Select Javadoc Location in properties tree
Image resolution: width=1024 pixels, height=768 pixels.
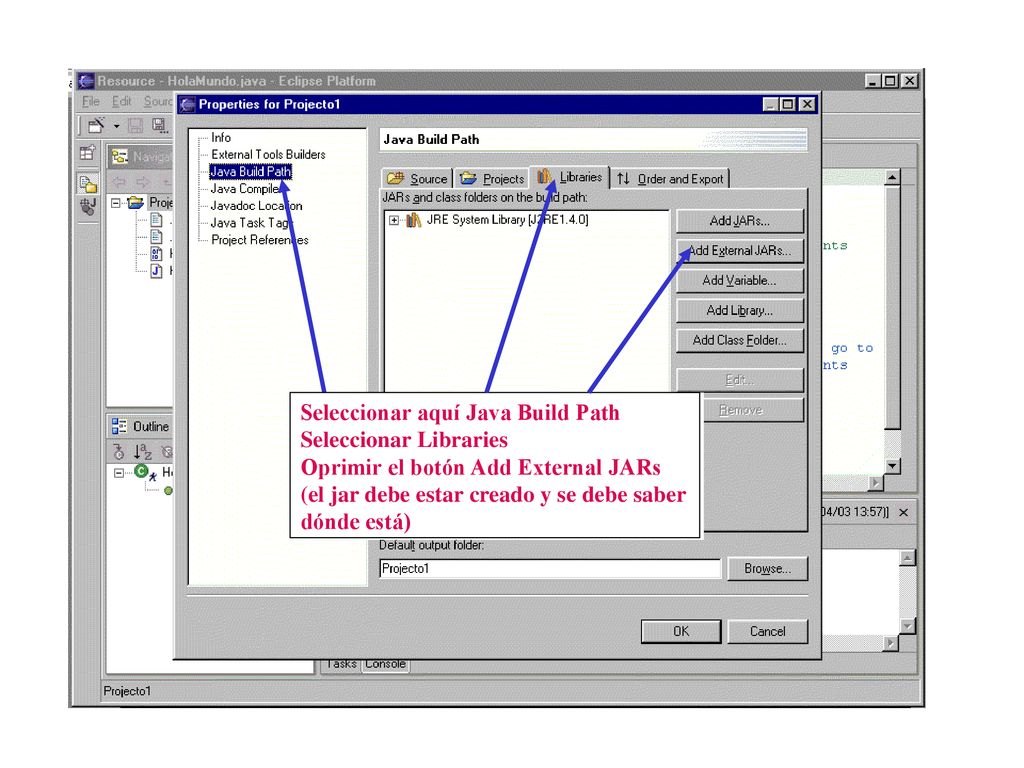(256, 206)
